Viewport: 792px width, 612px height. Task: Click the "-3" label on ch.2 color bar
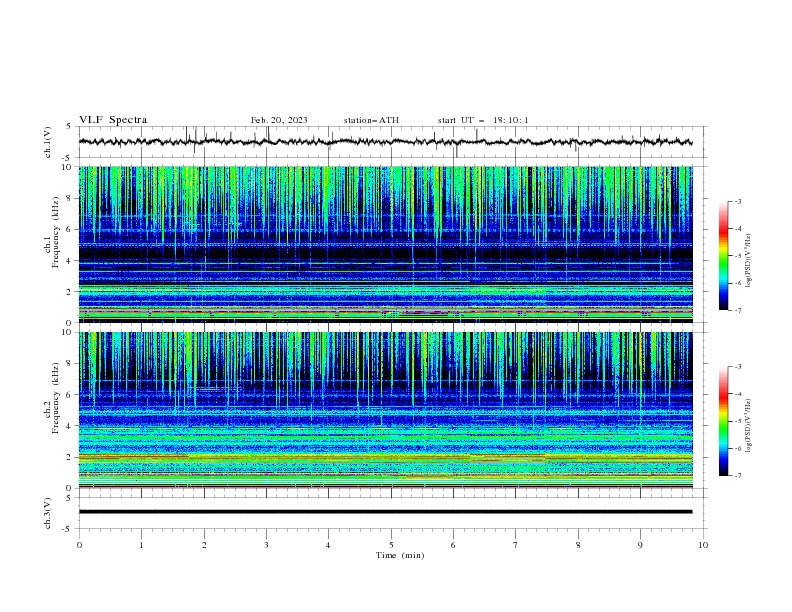pos(738,367)
